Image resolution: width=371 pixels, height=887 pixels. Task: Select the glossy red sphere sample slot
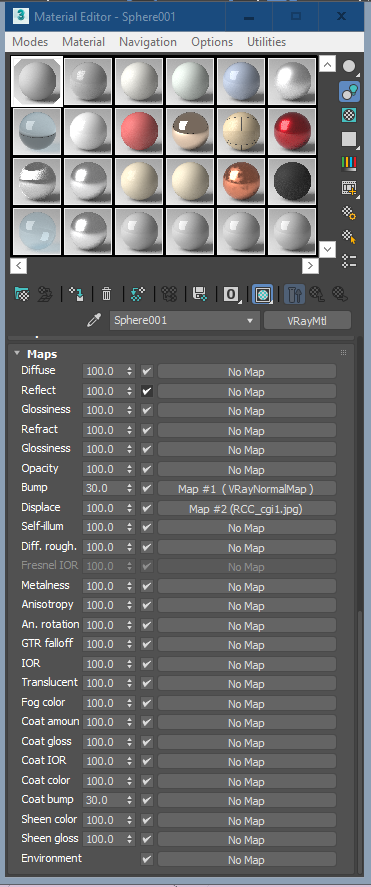[x=292, y=131]
